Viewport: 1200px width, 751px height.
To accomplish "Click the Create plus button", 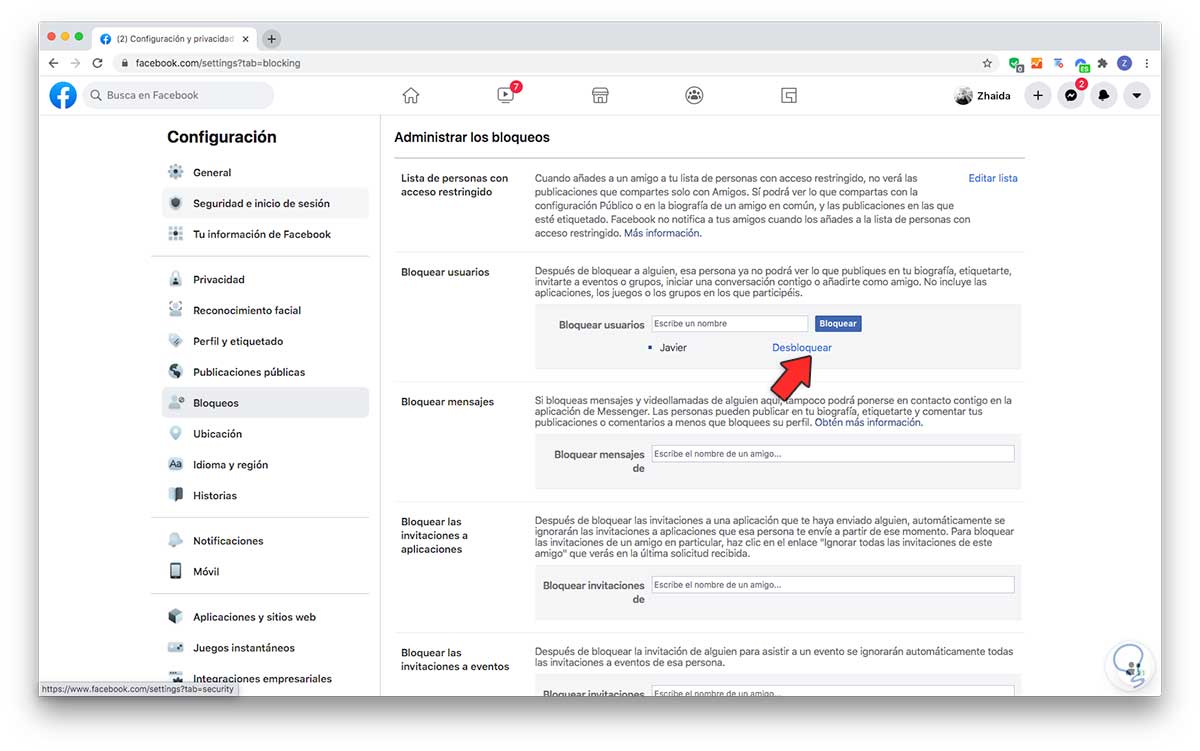I will tap(1037, 95).
